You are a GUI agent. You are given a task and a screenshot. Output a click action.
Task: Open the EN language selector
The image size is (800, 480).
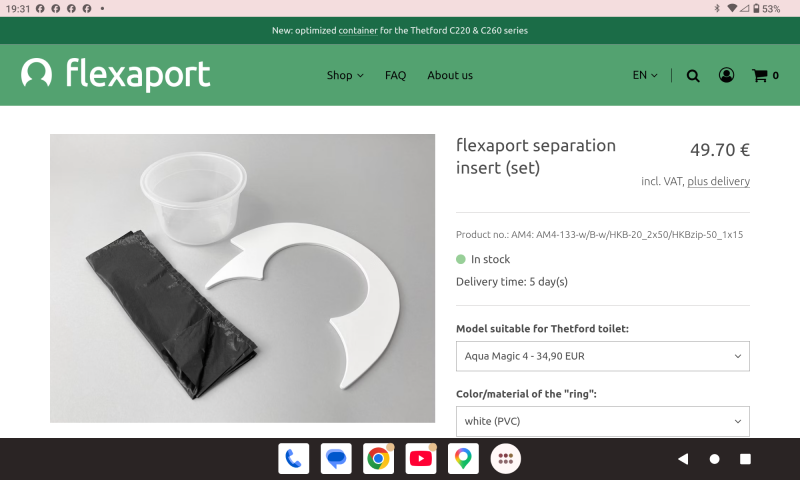click(x=645, y=75)
